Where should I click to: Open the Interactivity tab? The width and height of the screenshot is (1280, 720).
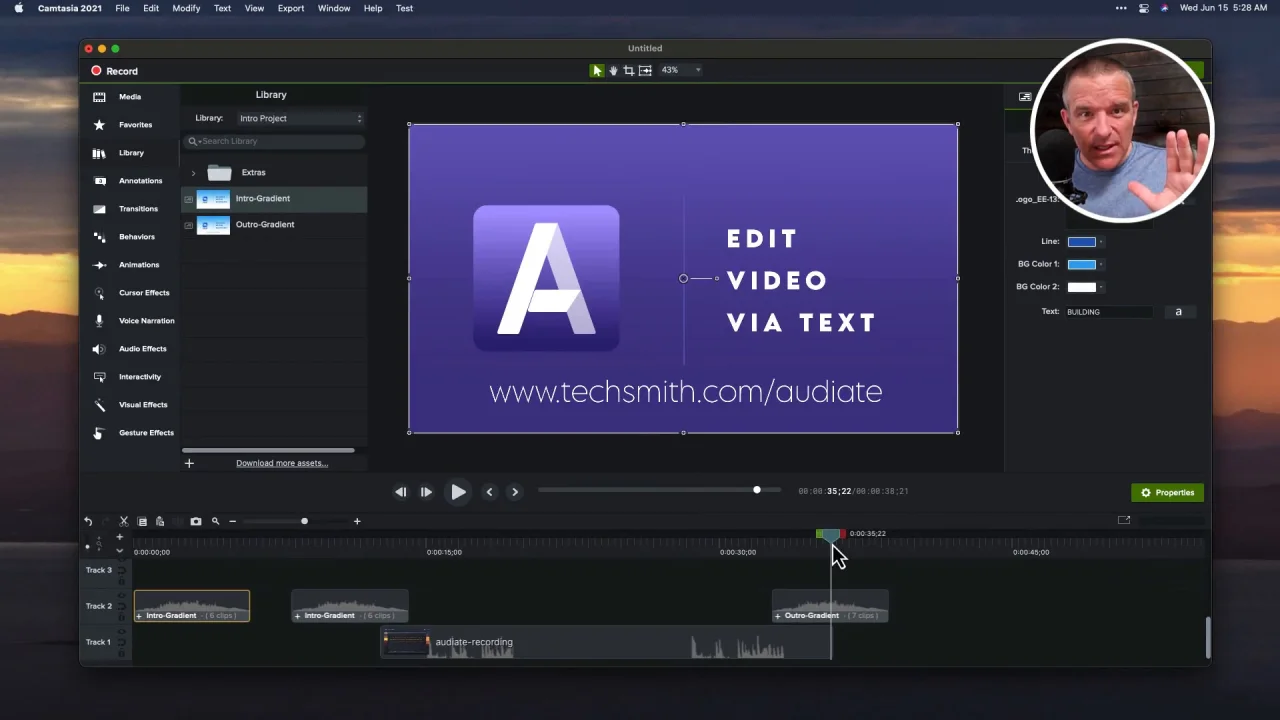coord(139,377)
